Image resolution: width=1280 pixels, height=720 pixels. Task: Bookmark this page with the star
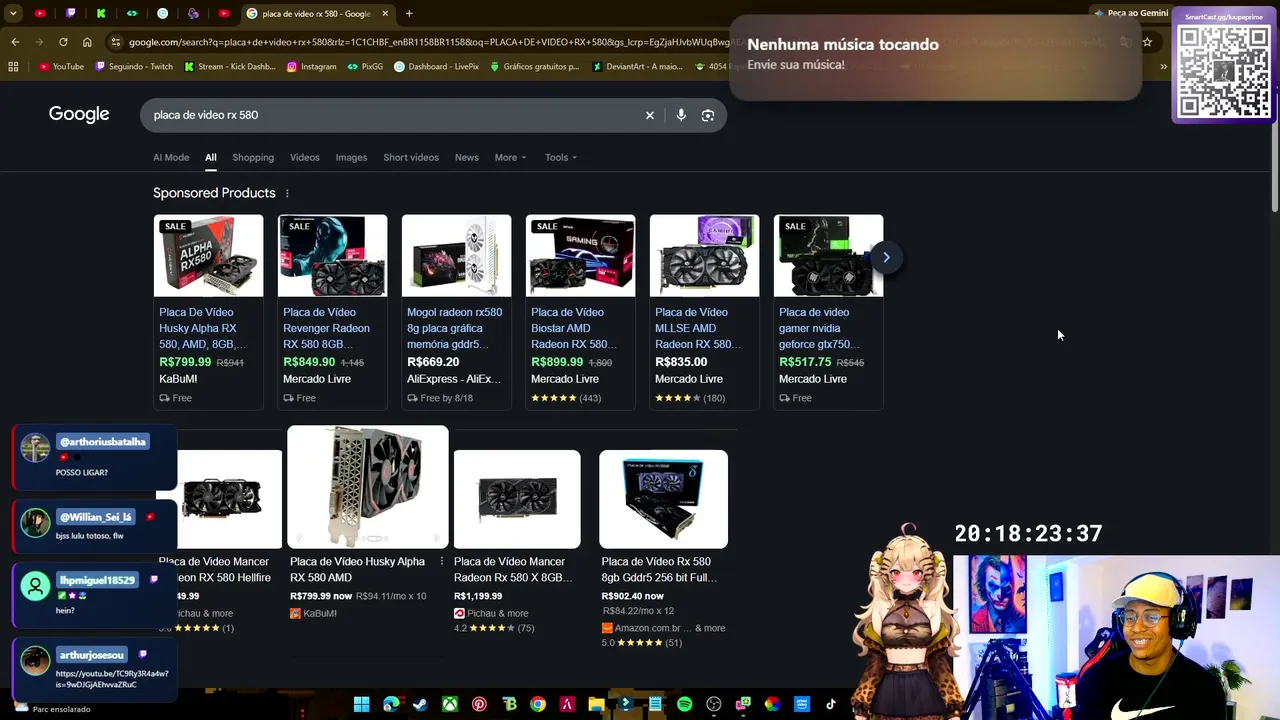1147,42
